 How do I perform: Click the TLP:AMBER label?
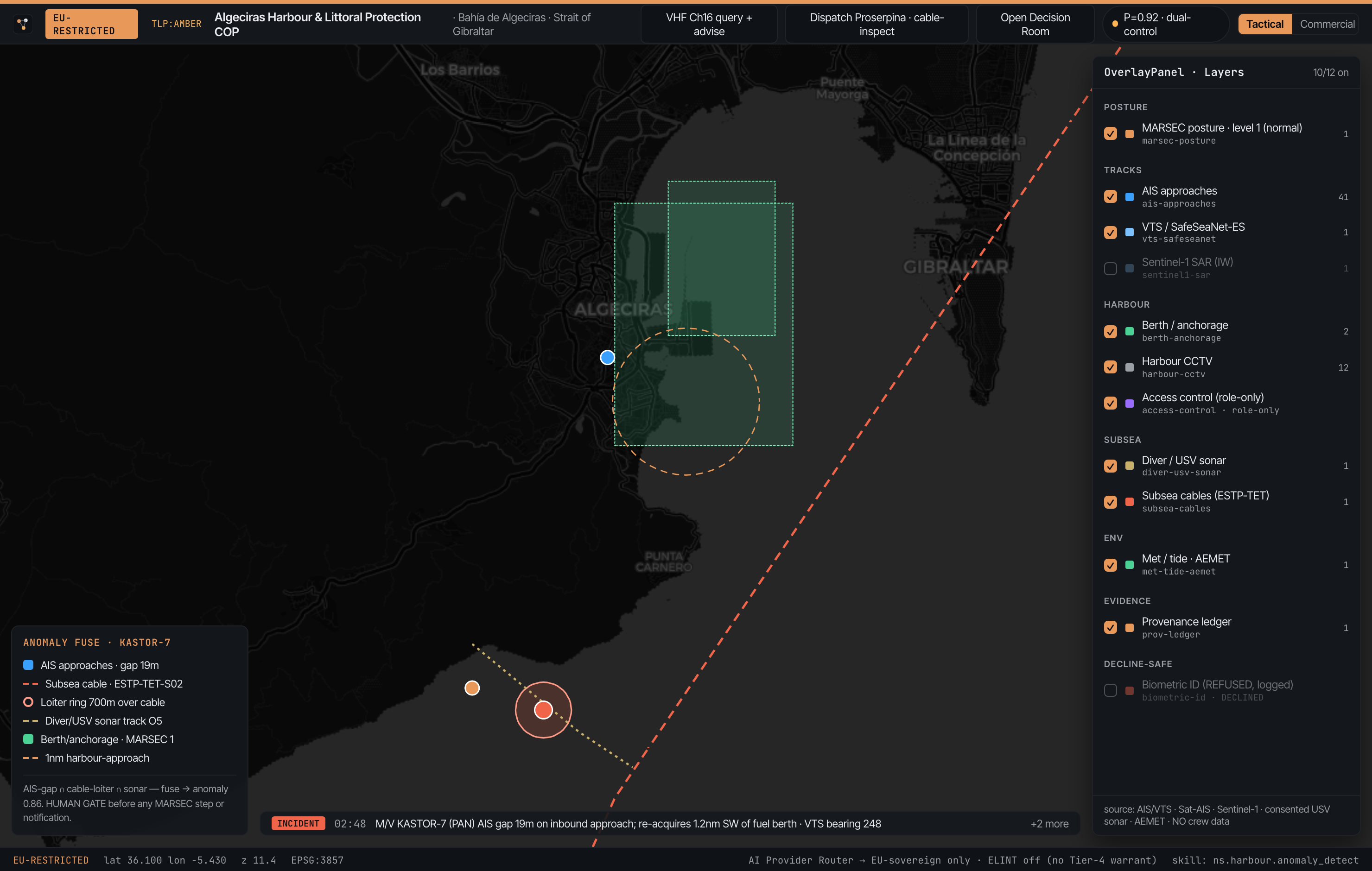(x=176, y=24)
